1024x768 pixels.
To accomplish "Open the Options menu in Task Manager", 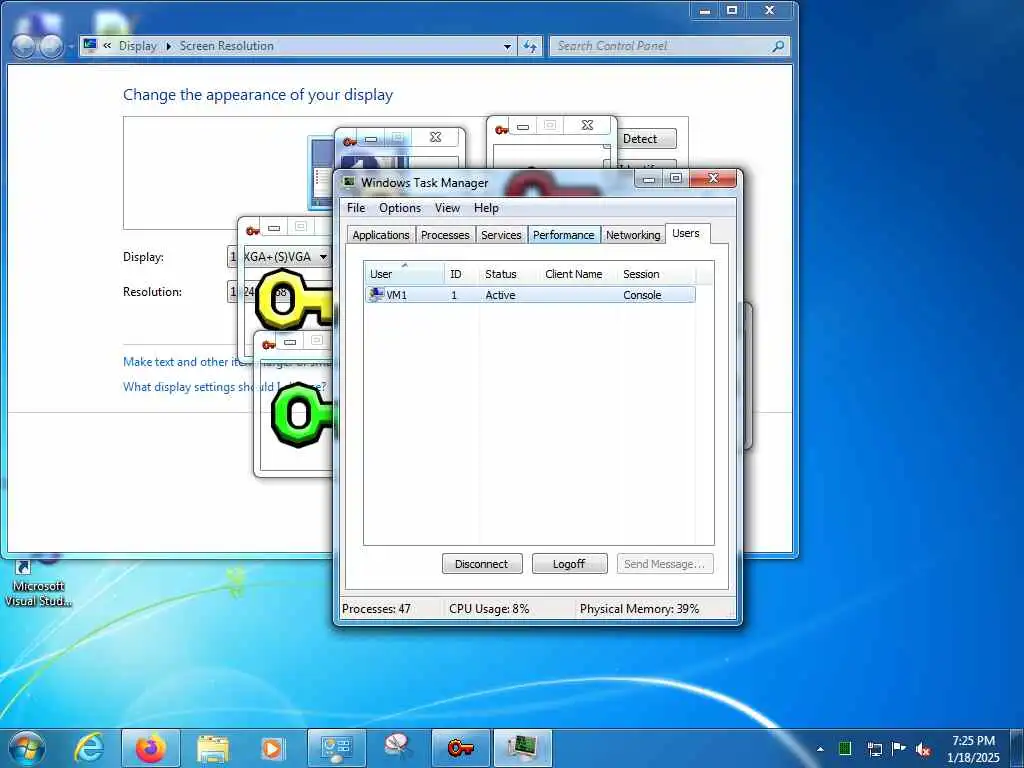I will coord(400,208).
